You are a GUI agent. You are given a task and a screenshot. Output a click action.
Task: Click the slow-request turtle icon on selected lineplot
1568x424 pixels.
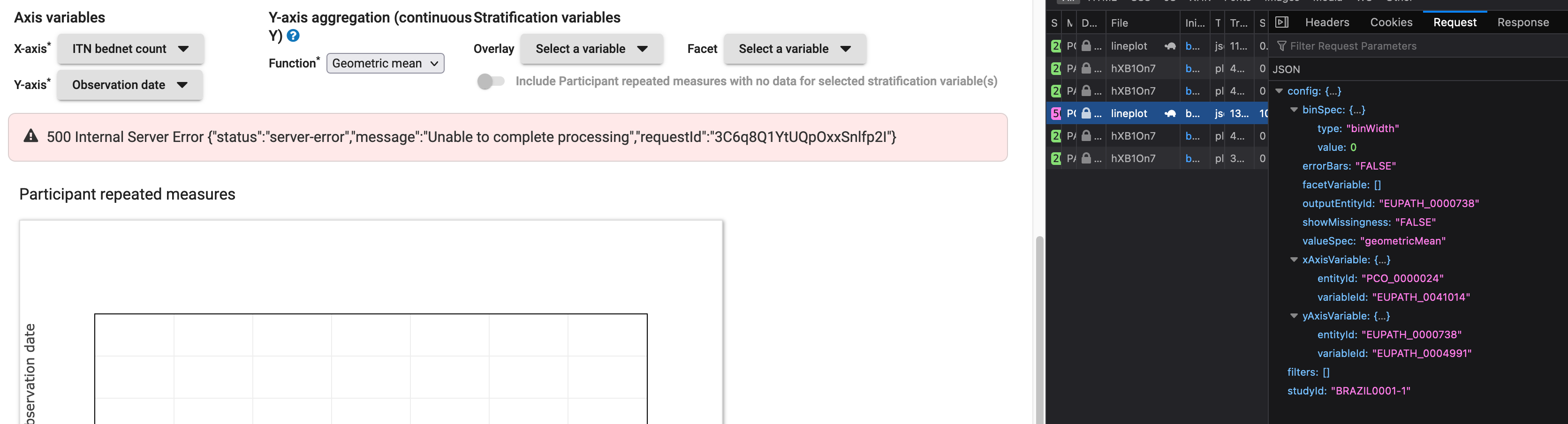tap(1170, 114)
